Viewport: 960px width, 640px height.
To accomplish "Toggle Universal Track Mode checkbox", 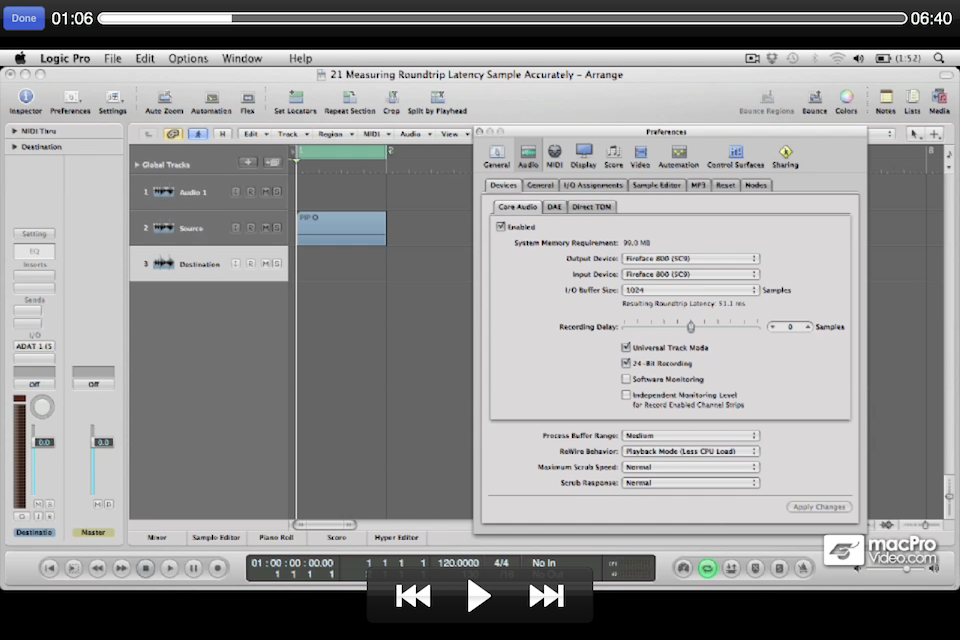I will (626, 347).
